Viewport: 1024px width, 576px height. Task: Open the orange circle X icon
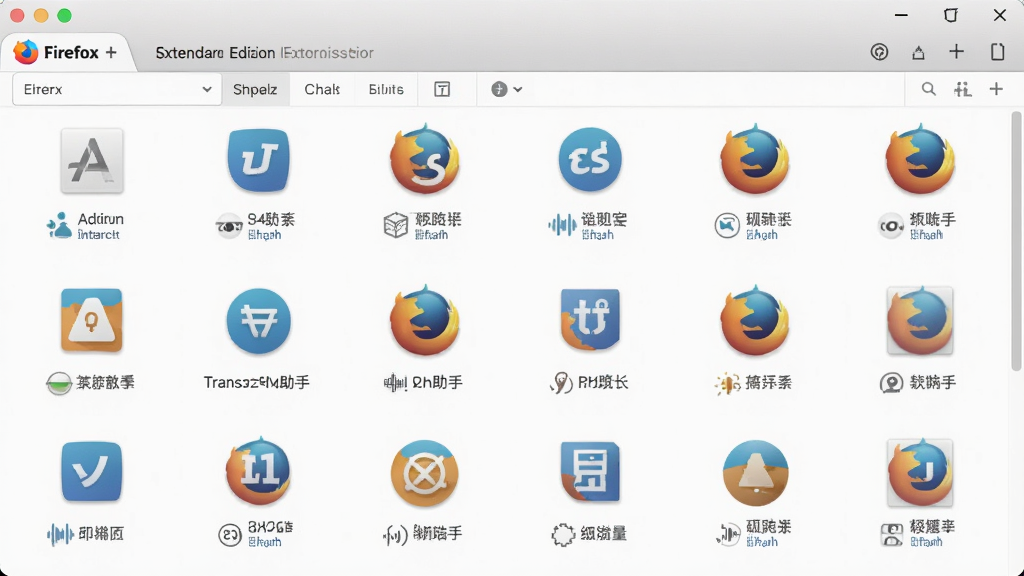(424, 474)
